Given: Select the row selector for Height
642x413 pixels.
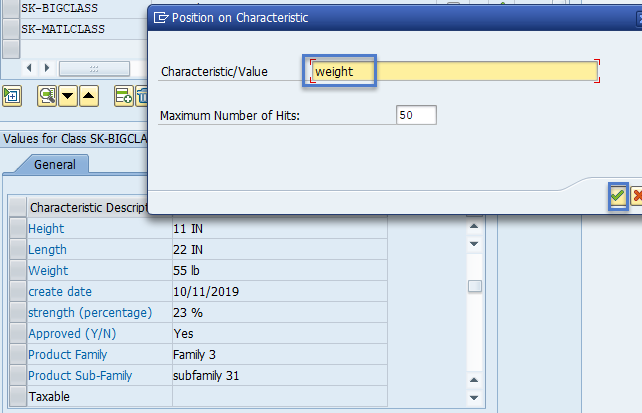Looking at the screenshot, I should pos(17,229).
